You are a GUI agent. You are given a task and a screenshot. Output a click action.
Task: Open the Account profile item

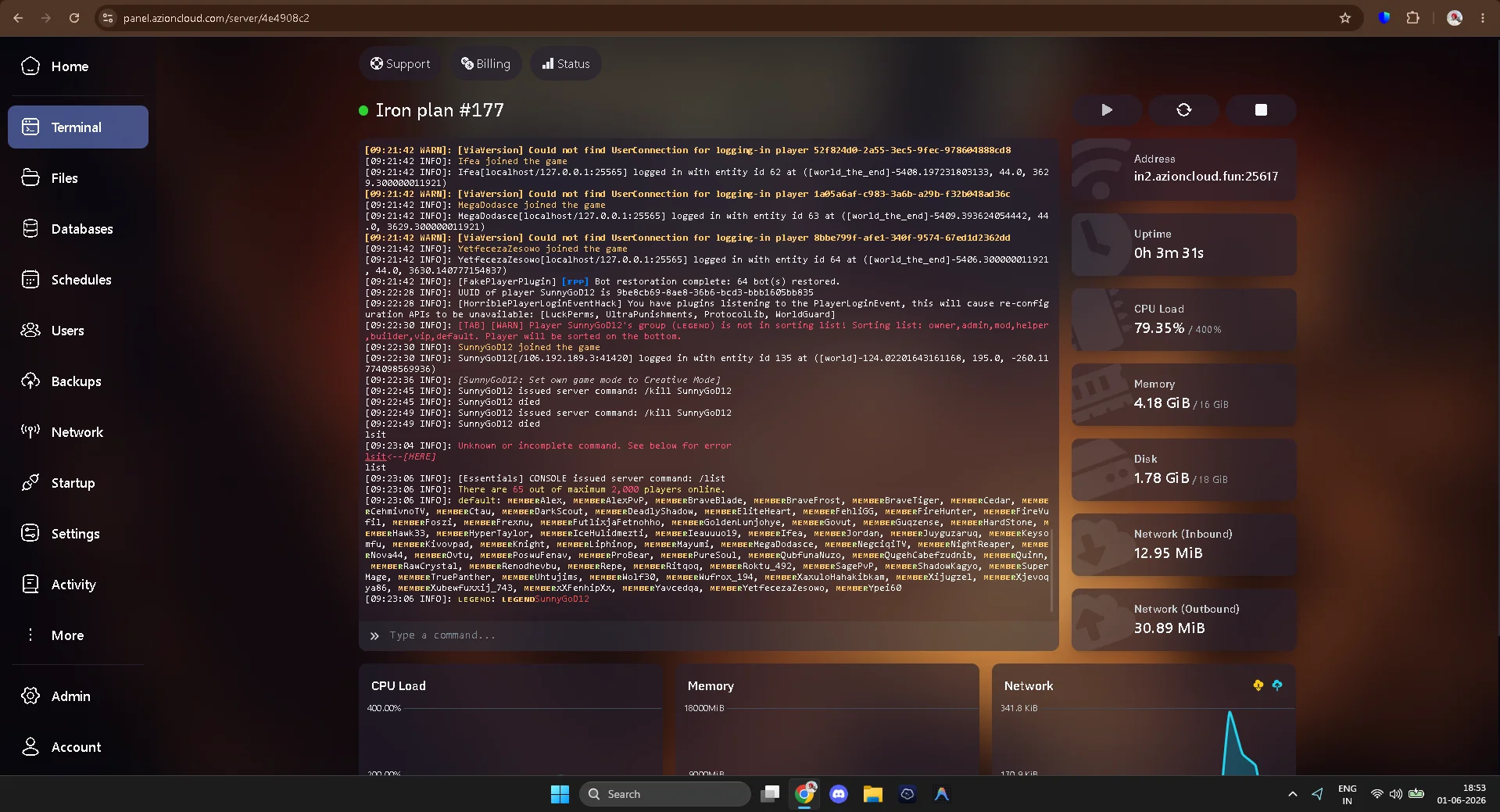pos(77,747)
